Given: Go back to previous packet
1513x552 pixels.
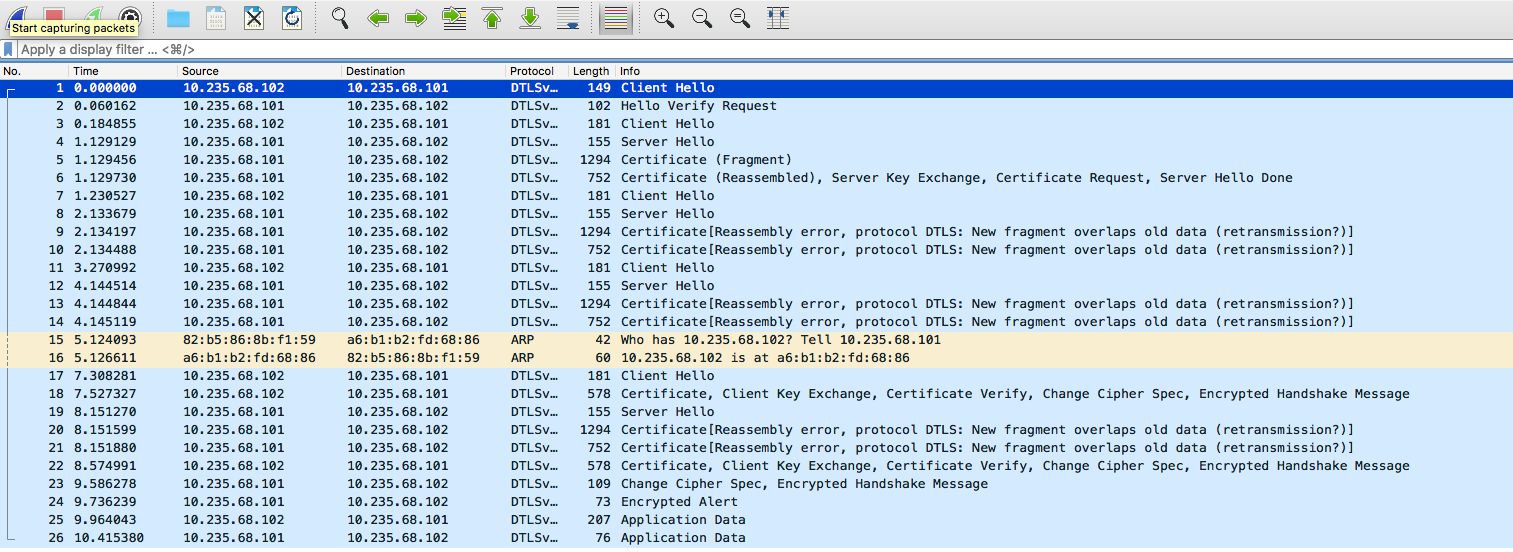Looking at the screenshot, I should 378,17.
